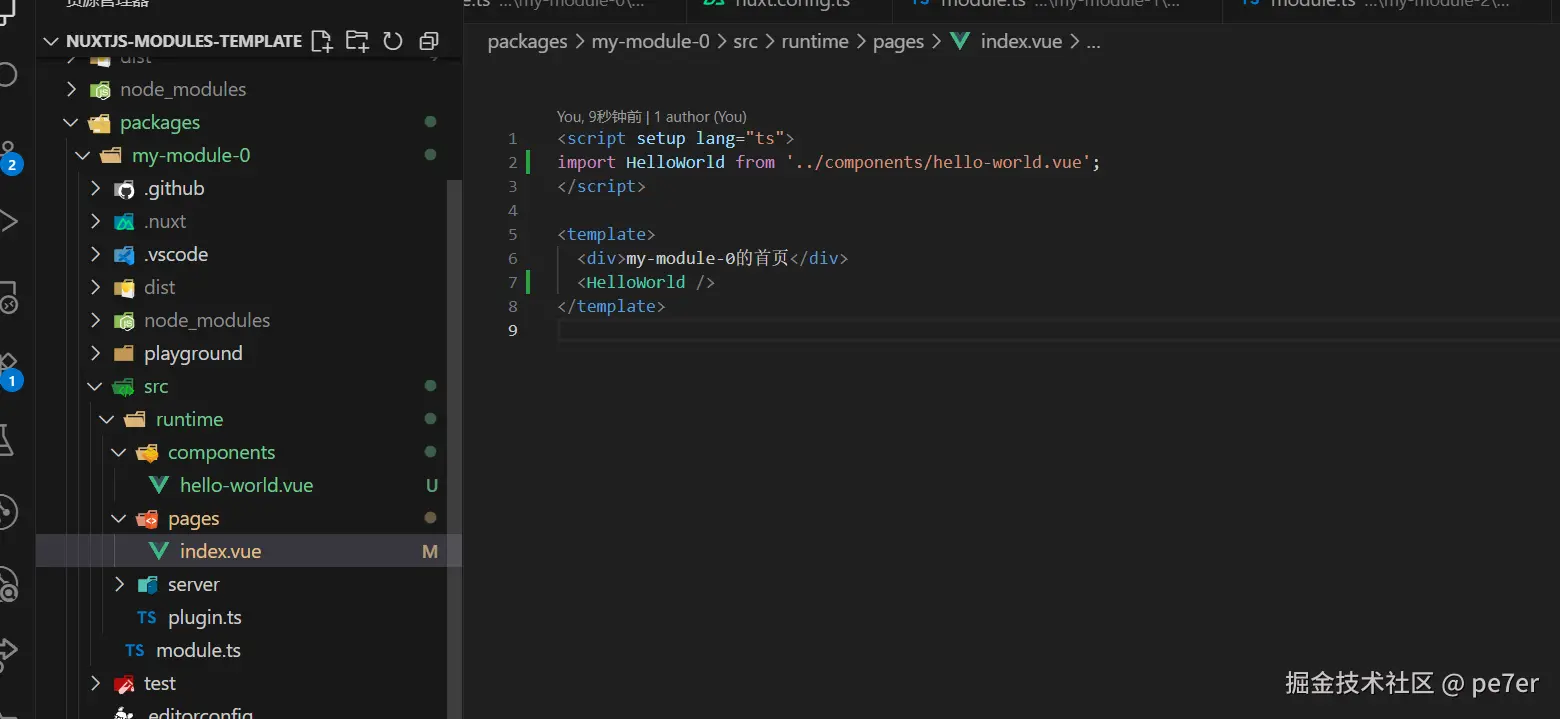Collapse the components folder chevron

click(119, 453)
